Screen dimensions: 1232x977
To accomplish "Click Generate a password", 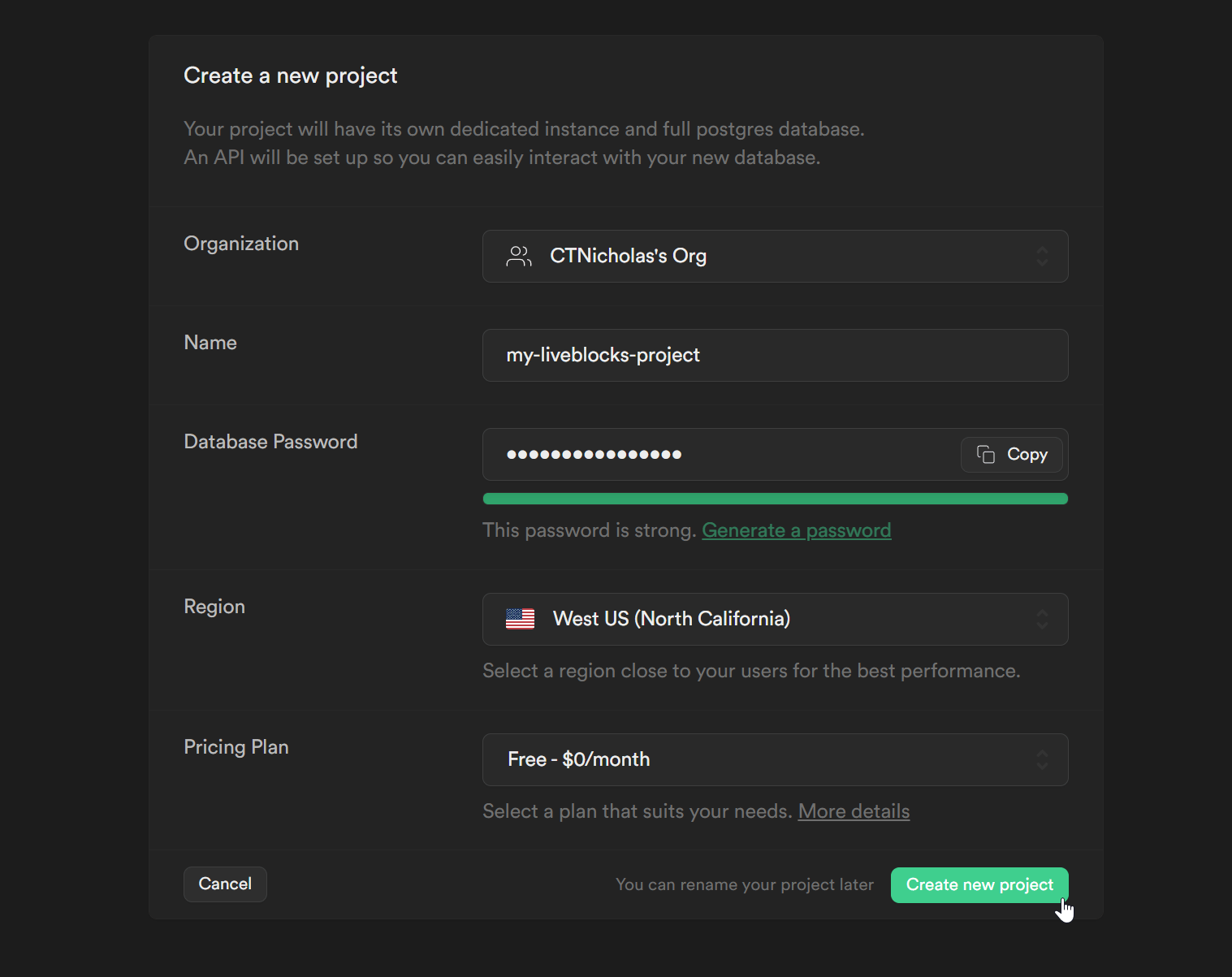I will [x=796, y=530].
